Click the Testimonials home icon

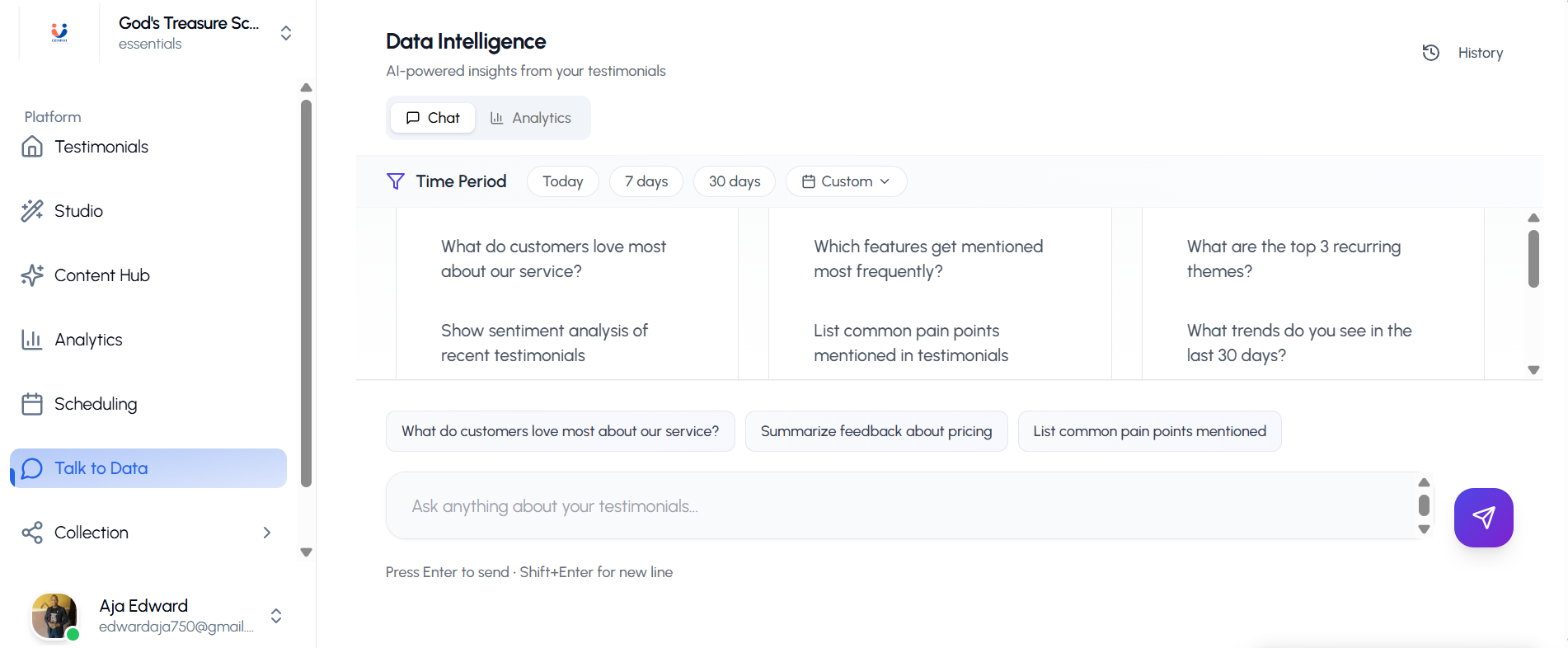click(32, 147)
